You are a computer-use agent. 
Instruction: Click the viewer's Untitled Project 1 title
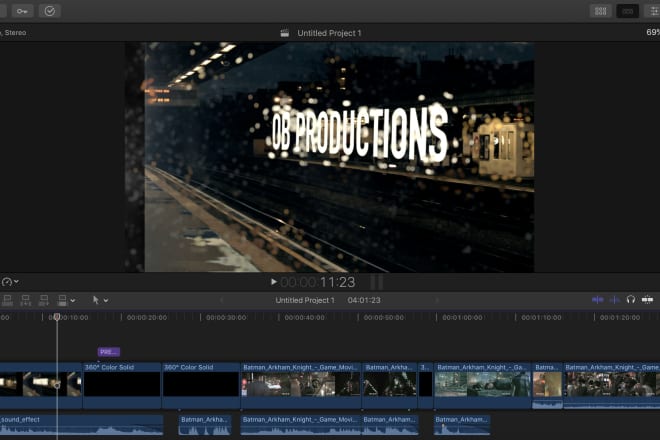pyautogui.click(x=329, y=33)
